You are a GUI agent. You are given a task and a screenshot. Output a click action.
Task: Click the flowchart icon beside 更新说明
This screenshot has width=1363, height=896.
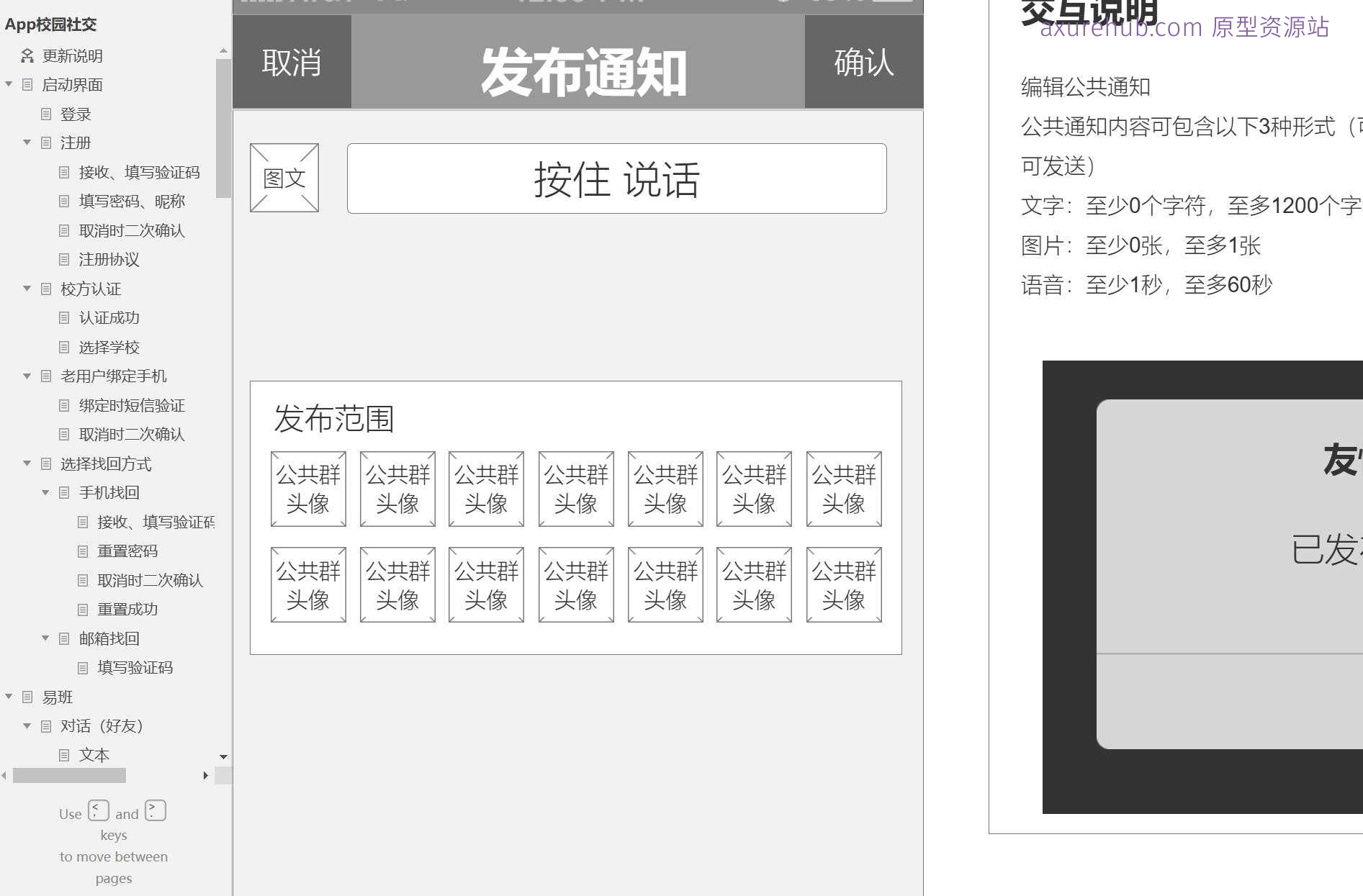(x=27, y=55)
